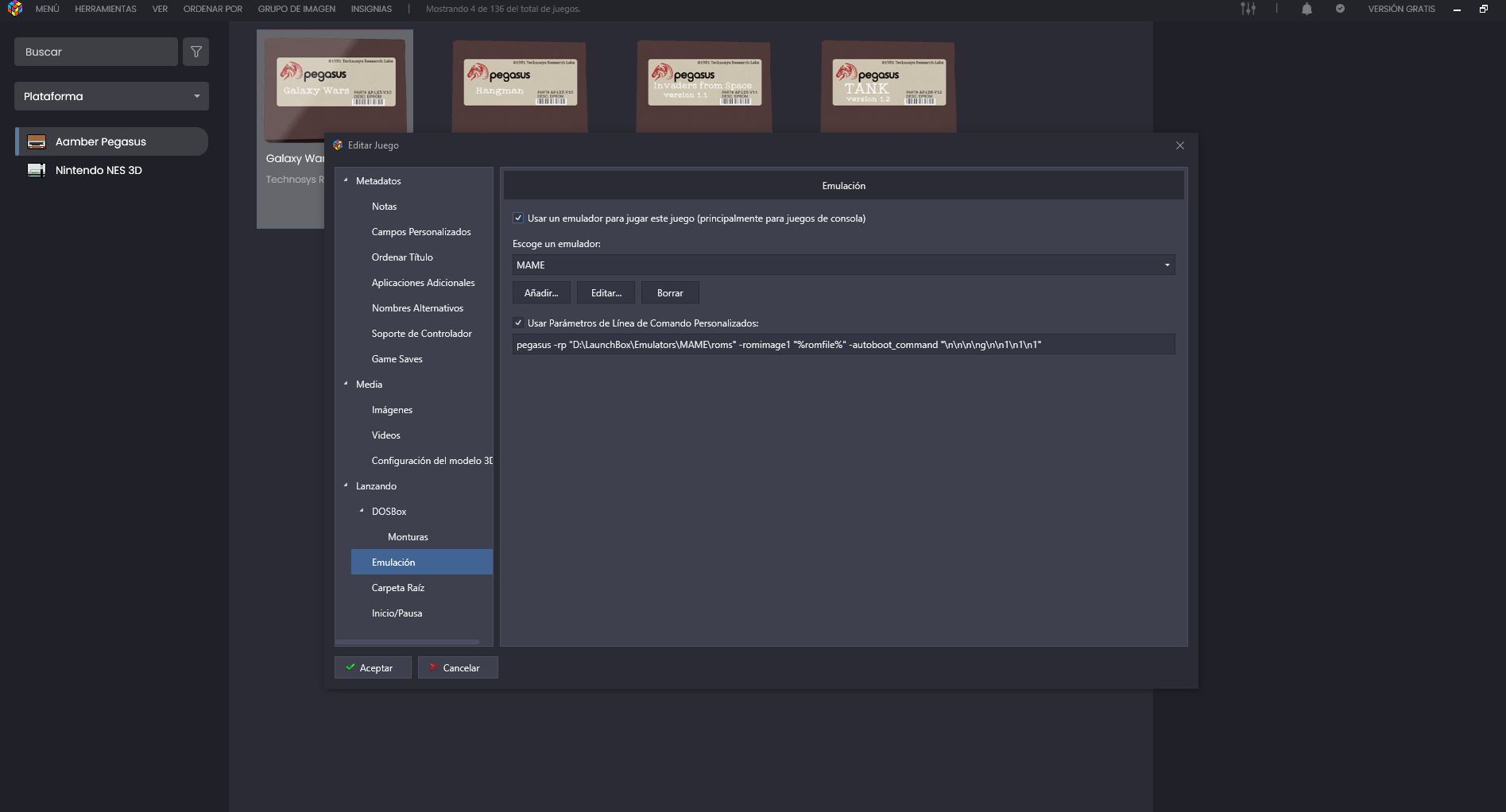Collapse the Lanzando tree section

[x=346, y=485]
